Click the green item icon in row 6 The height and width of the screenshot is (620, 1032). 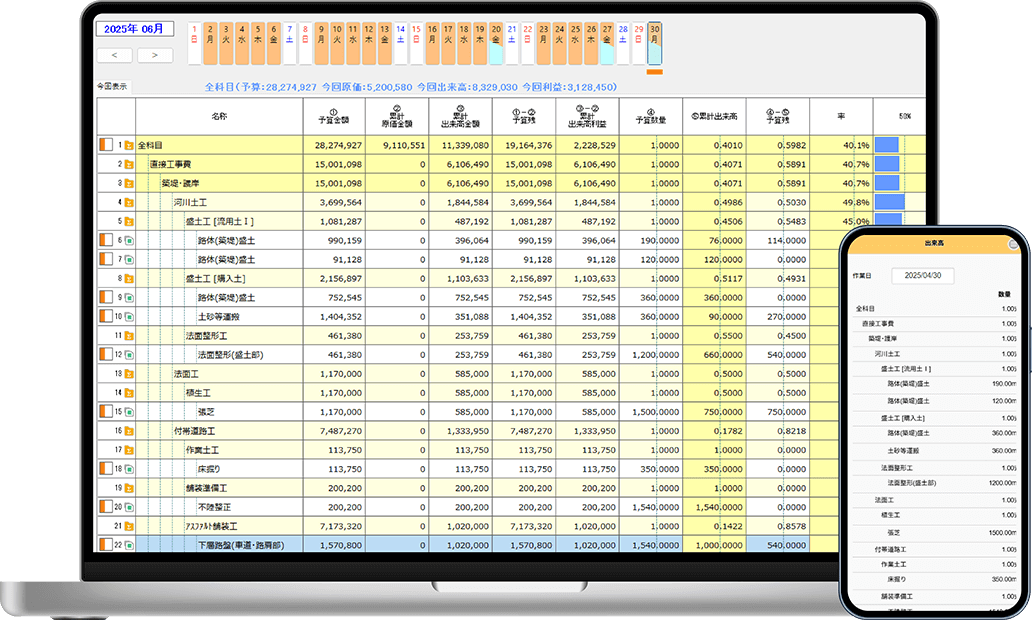129,240
